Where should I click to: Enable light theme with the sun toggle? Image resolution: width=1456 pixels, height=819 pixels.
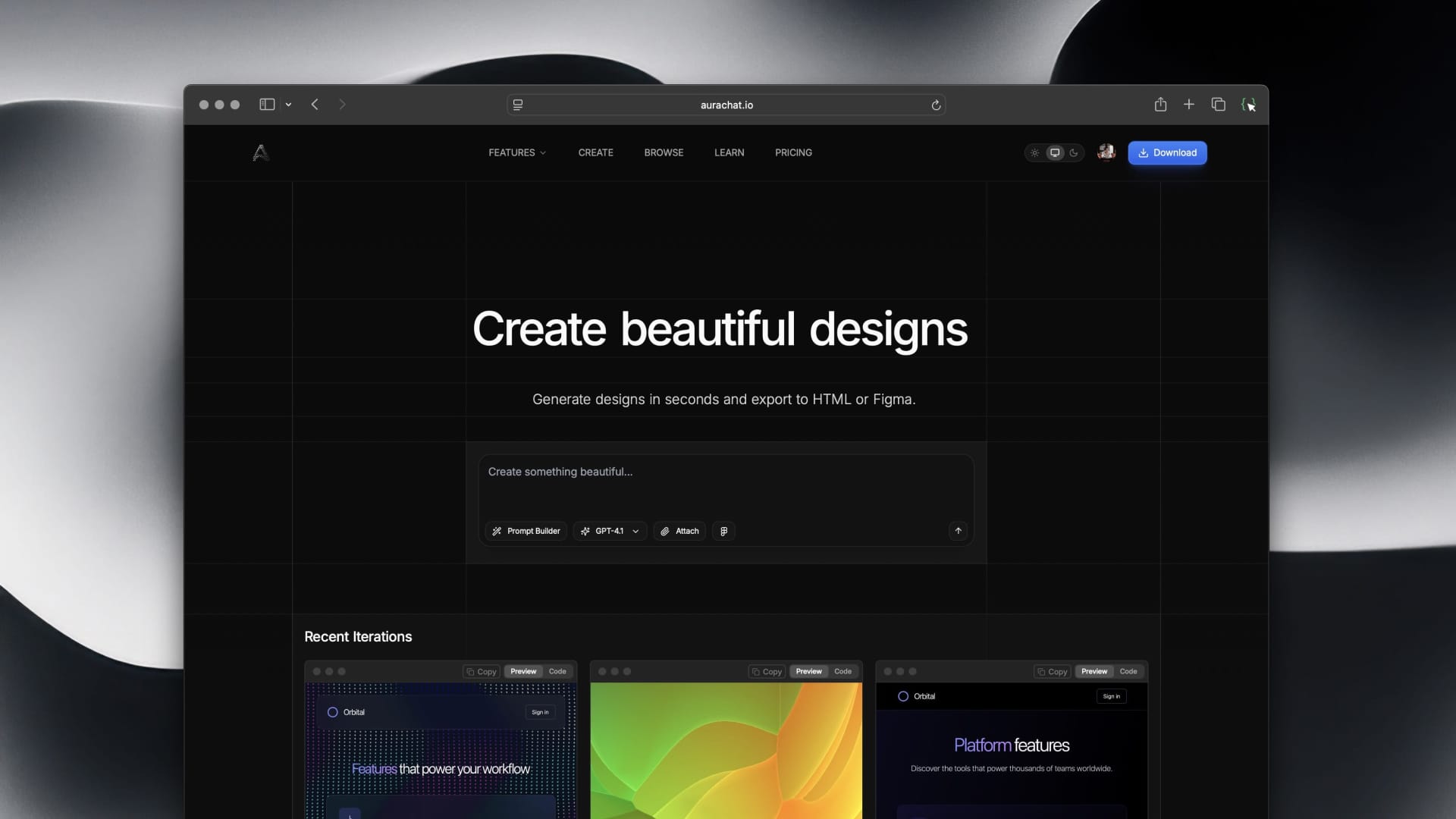click(x=1034, y=152)
